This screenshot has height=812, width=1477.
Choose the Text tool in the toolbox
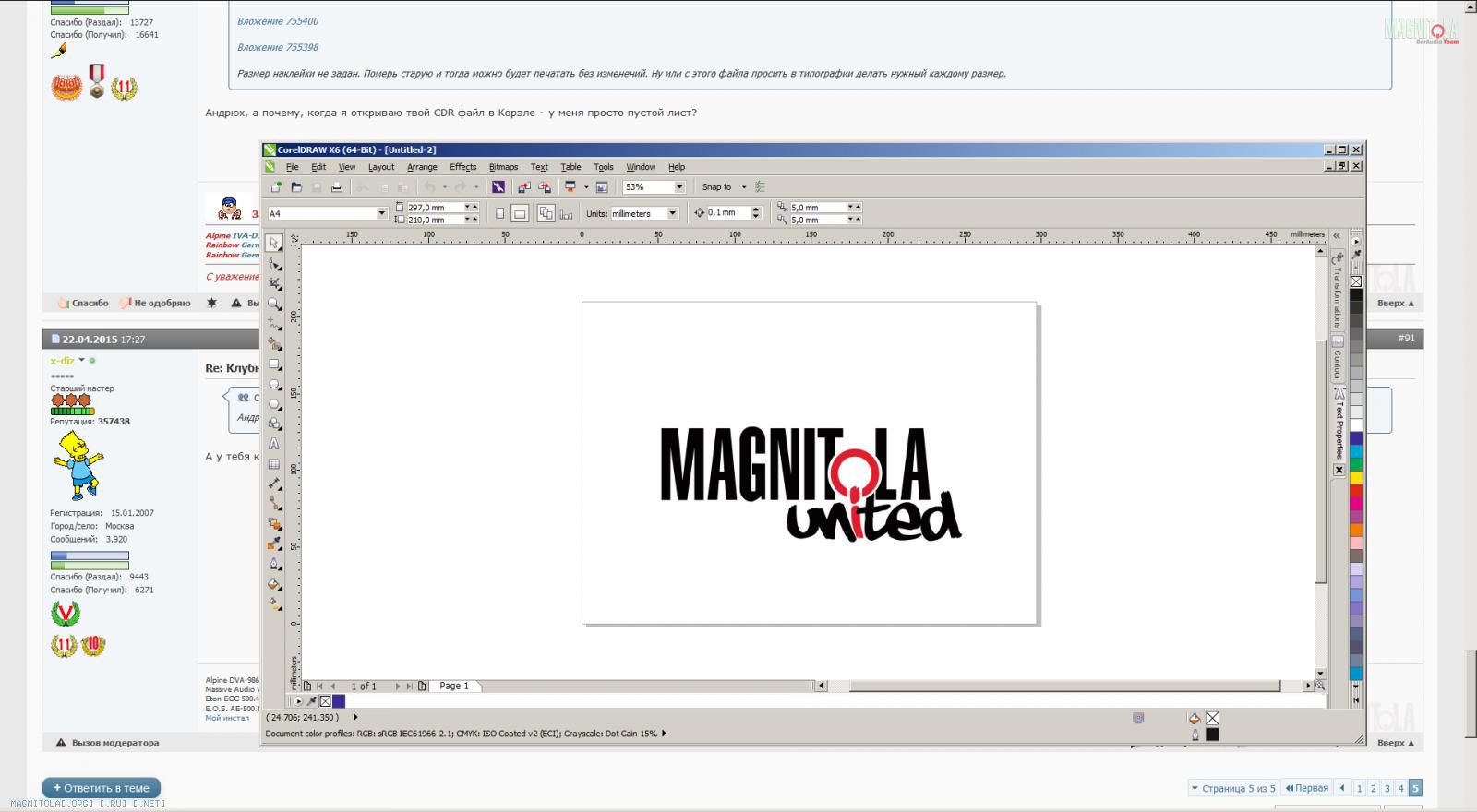[x=274, y=444]
